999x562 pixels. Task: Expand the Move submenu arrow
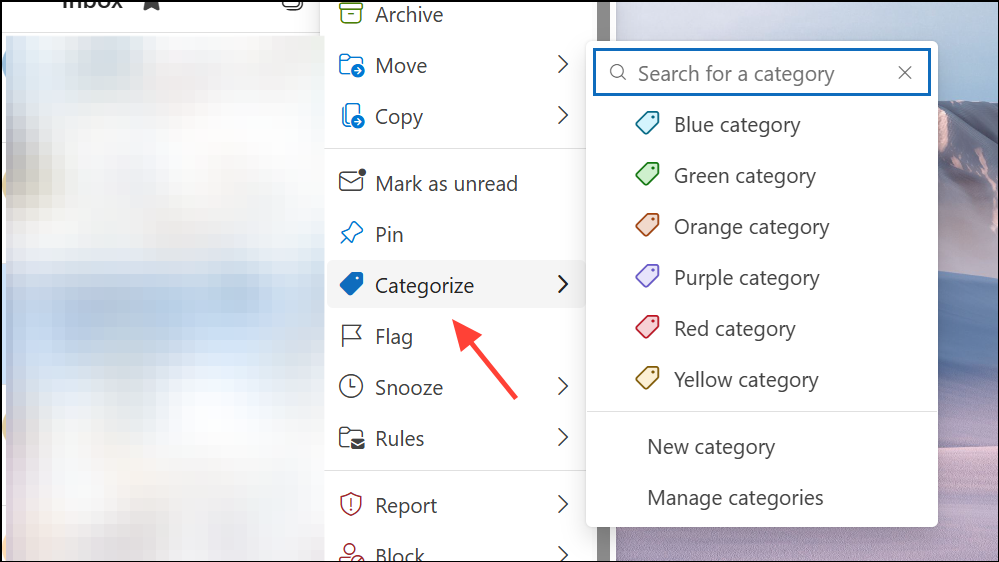click(x=562, y=66)
